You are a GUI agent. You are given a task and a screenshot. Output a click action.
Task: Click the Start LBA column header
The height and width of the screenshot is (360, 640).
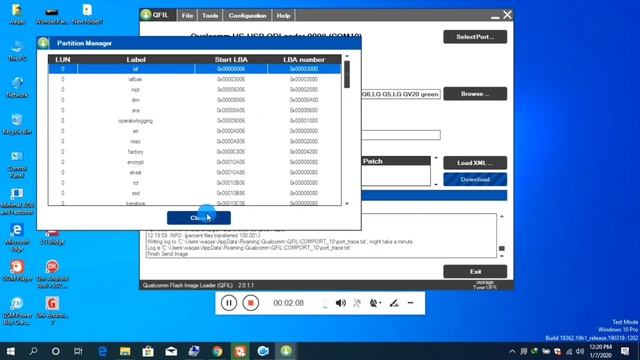tap(231, 60)
